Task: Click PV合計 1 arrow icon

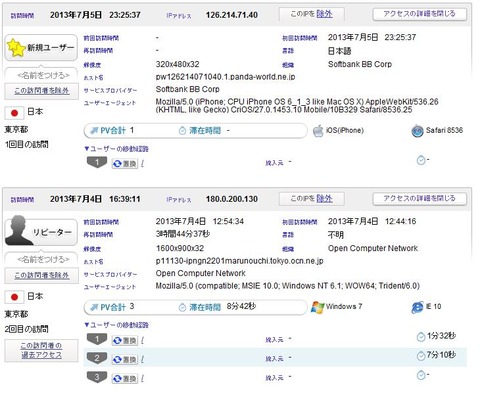Action: [x=94, y=131]
